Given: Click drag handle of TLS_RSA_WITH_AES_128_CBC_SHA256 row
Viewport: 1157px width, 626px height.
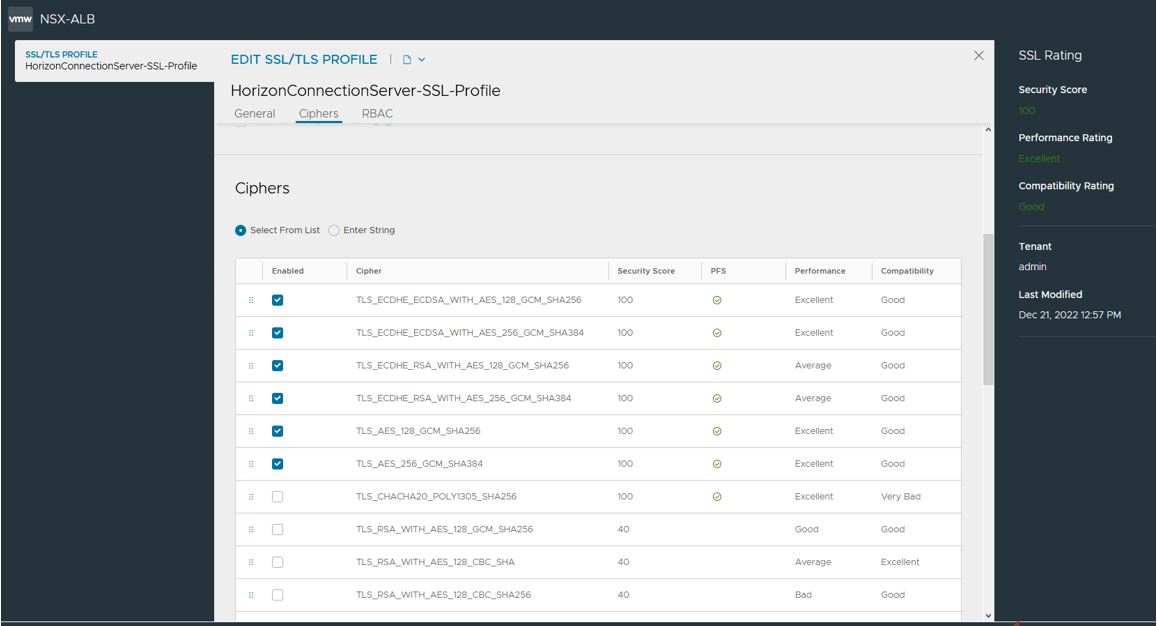Looking at the screenshot, I should tap(251, 595).
